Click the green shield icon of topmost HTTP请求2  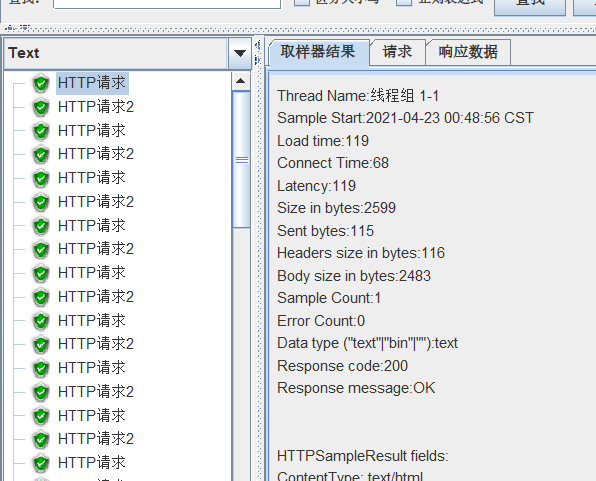tap(41, 107)
